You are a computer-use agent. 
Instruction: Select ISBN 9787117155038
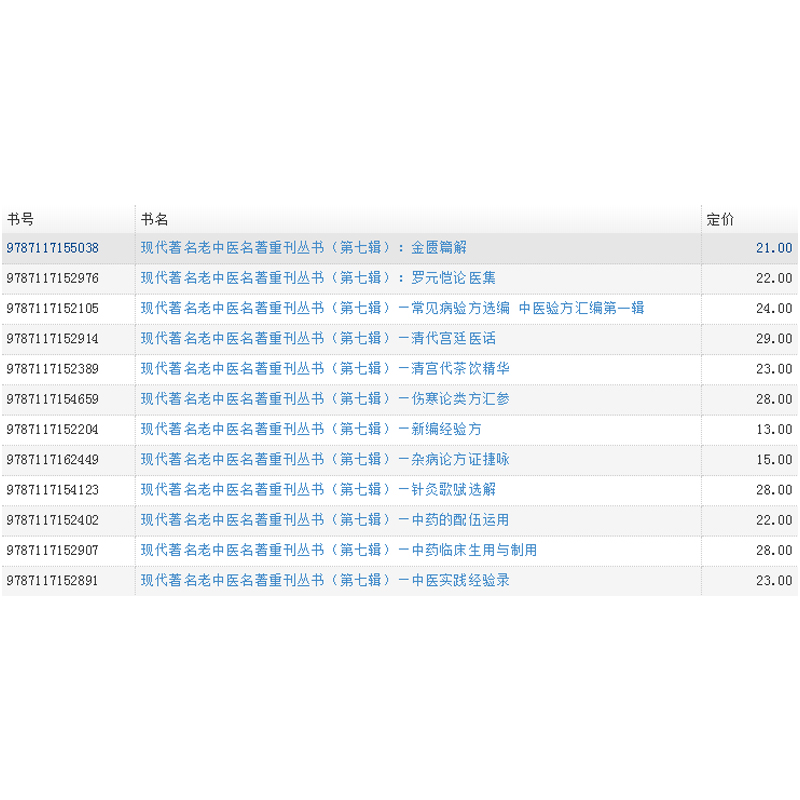(x=53, y=248)
